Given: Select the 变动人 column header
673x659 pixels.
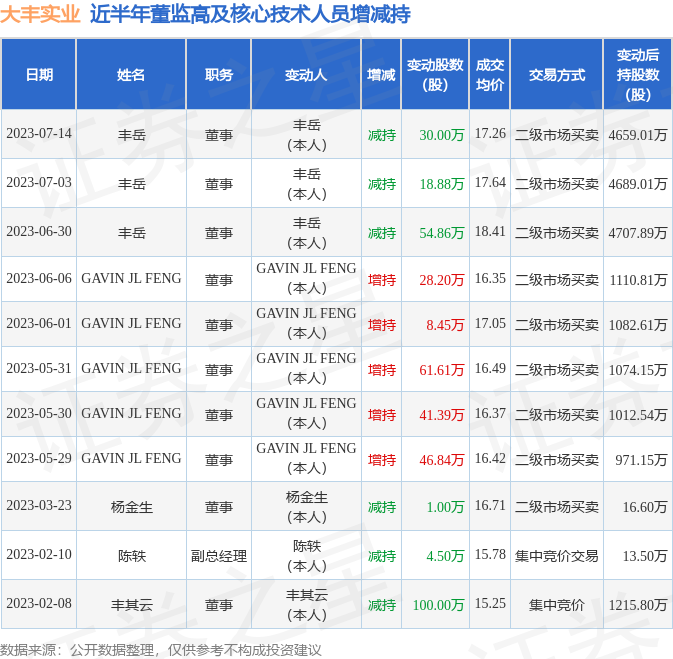Looking at the screenshot, I should click(306, 75).
